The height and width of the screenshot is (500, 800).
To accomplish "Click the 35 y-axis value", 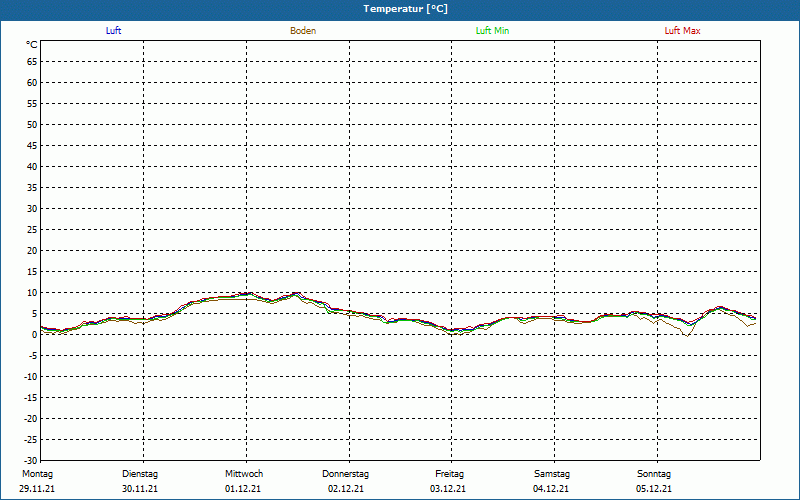I will click(32, 188).
